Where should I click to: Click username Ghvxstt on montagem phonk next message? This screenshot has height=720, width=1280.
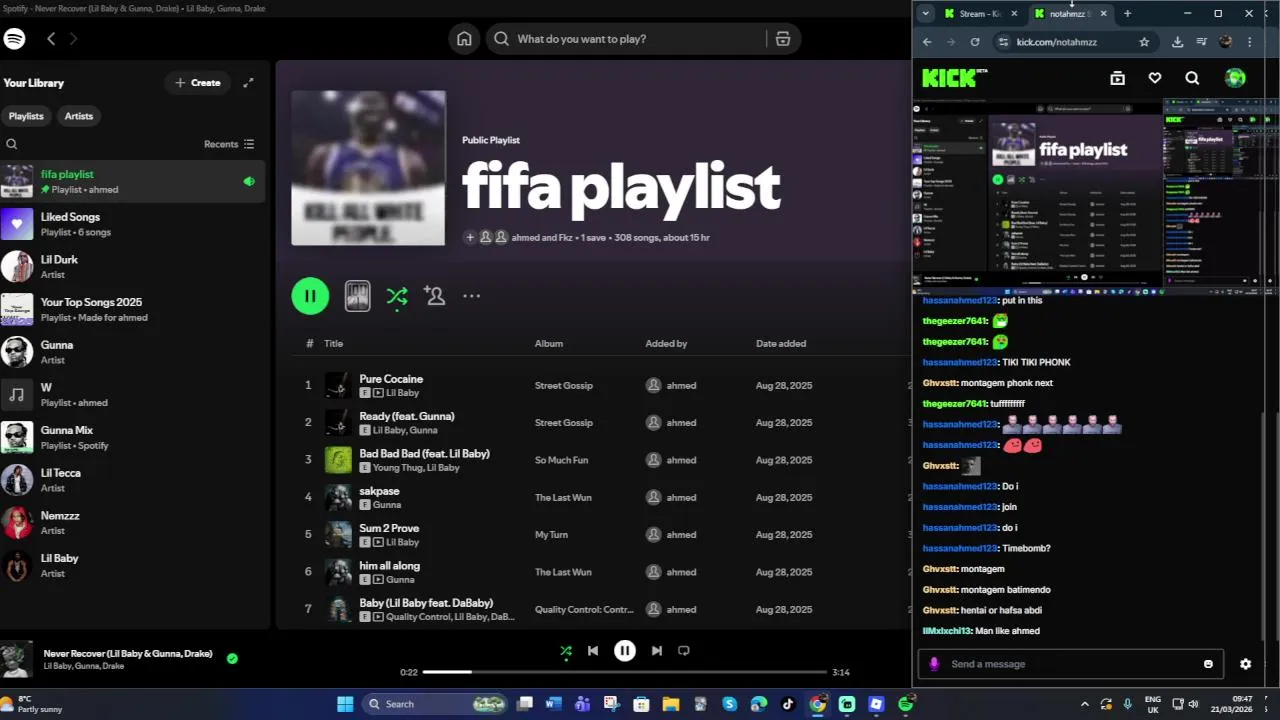pyautogui.click(x=940, y=383)
